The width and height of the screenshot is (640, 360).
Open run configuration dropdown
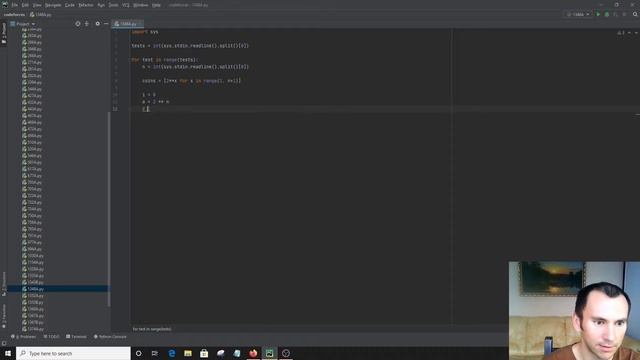(578, 14)
